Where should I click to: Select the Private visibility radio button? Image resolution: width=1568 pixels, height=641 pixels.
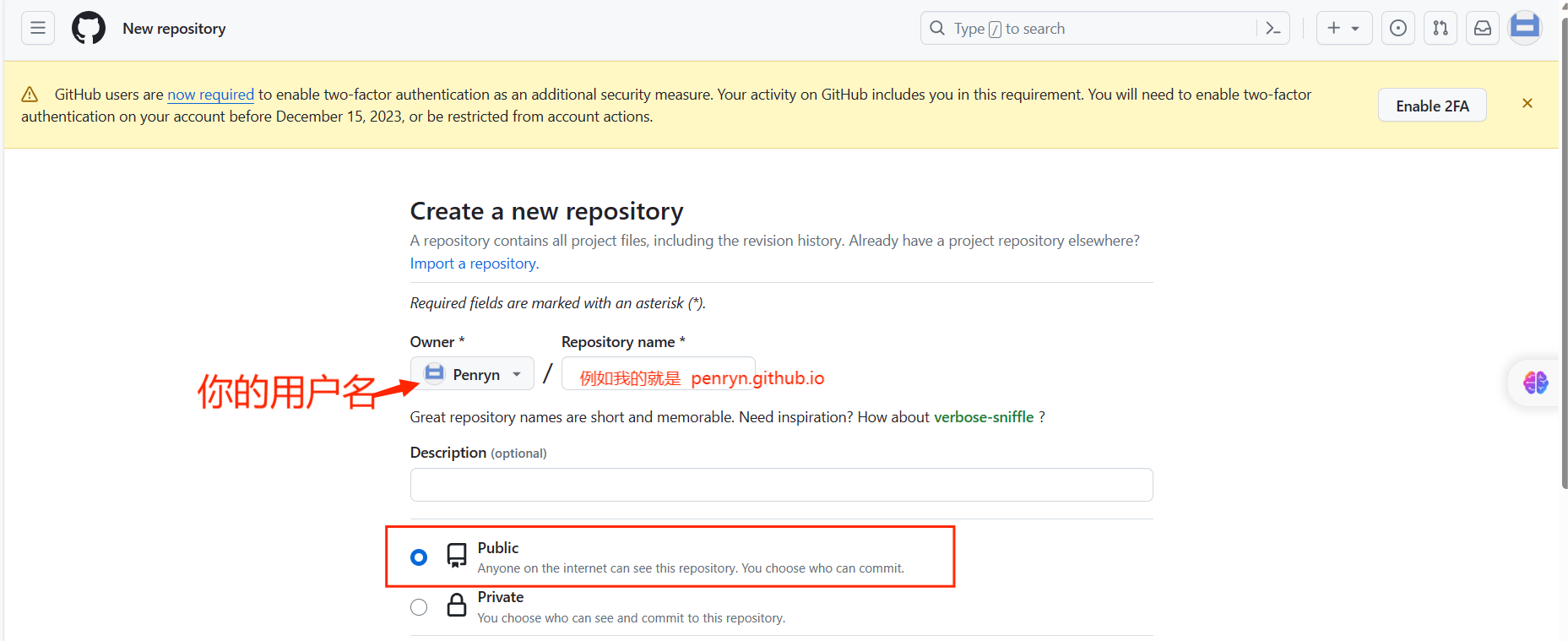tap(419, 607)
